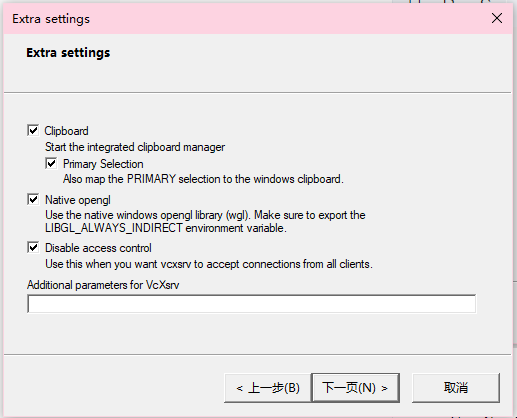This screenshot has width=517, height=418.
Task: Uncheck the Clipboard checkbox
Action: [33, 130]
